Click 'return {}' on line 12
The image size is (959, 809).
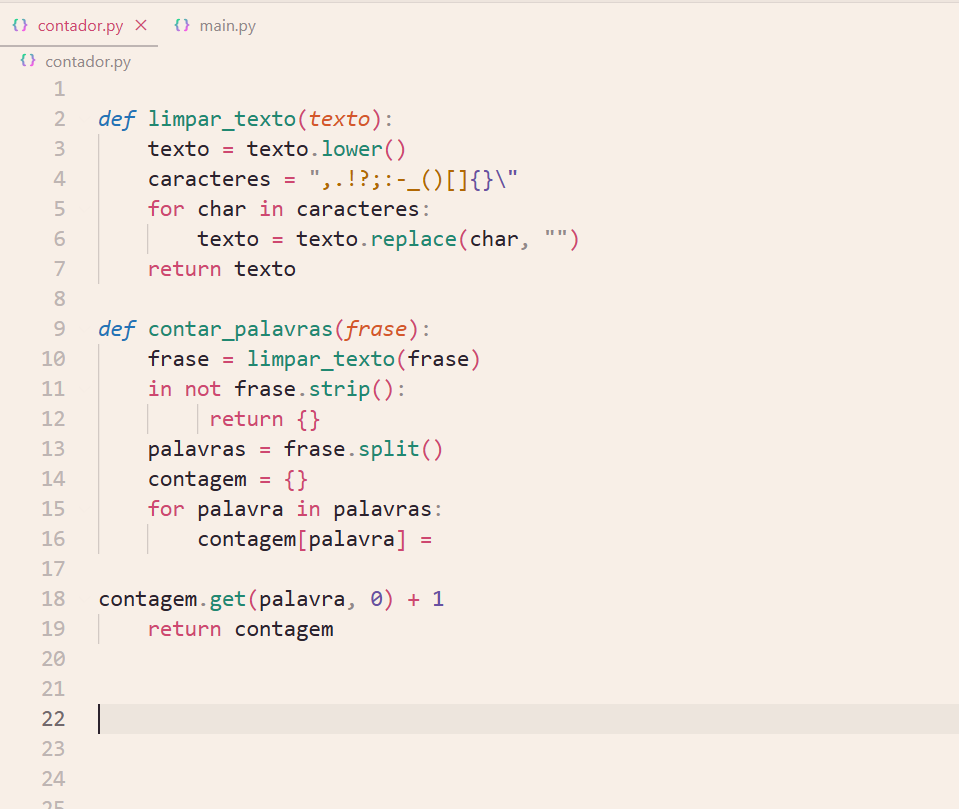pos(265,419)
